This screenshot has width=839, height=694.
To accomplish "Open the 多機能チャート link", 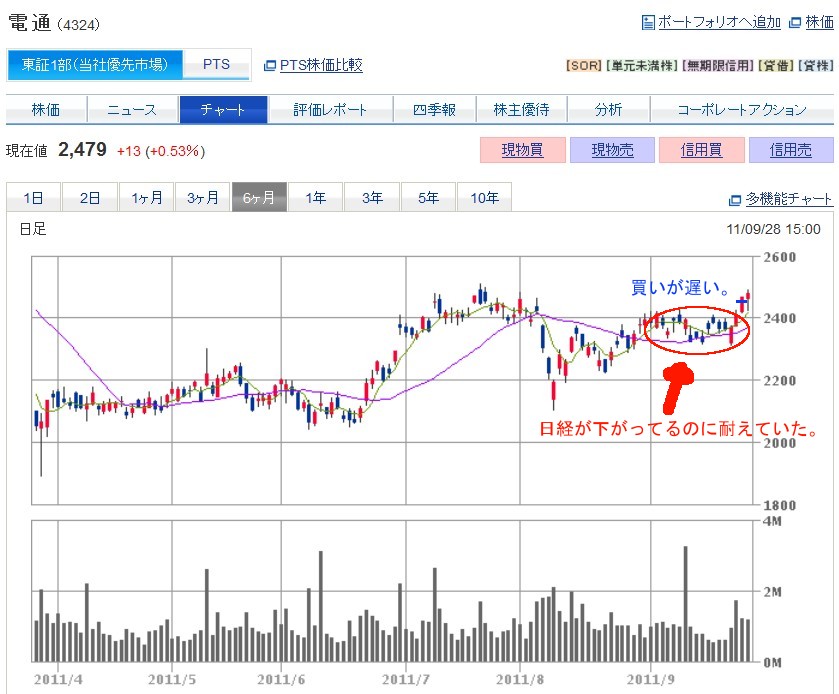I will pyautogui.click(x=789, y=199).
